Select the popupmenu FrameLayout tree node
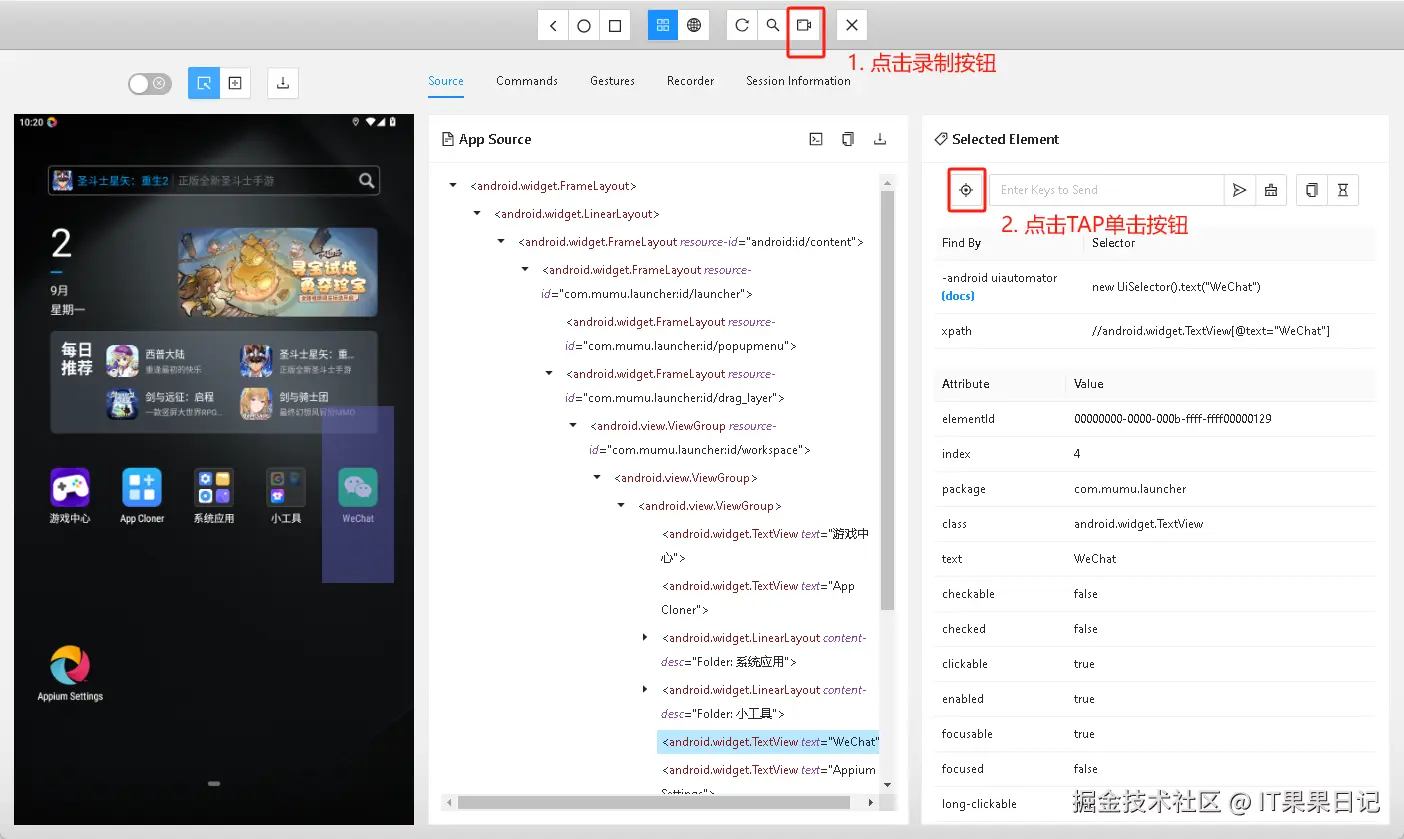Image resolution: width=1404 pixels, height=839 pixels. [680, 334]
